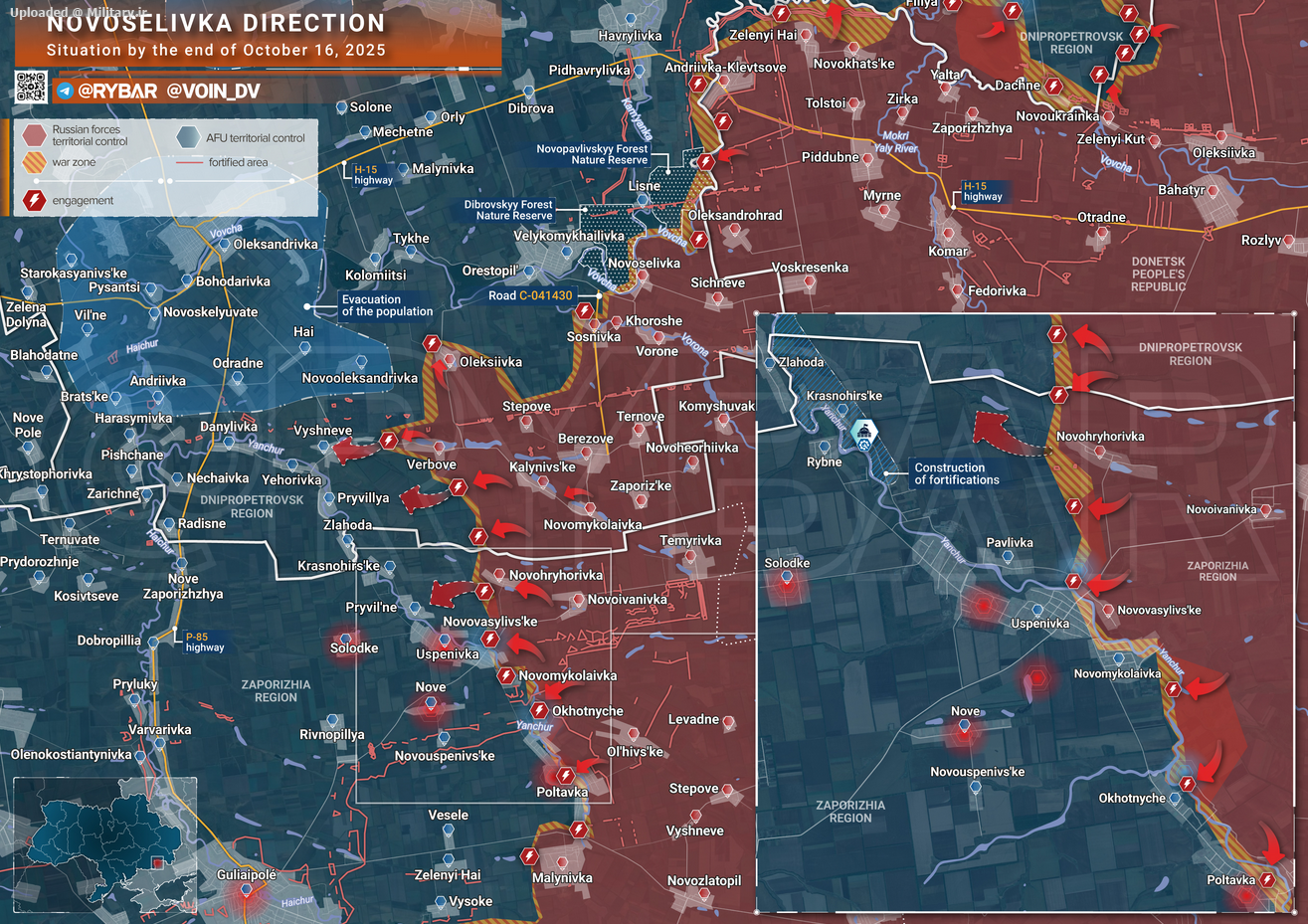
Task: Click the war zone striped swatch in the legend
Action: coord(35,162)
